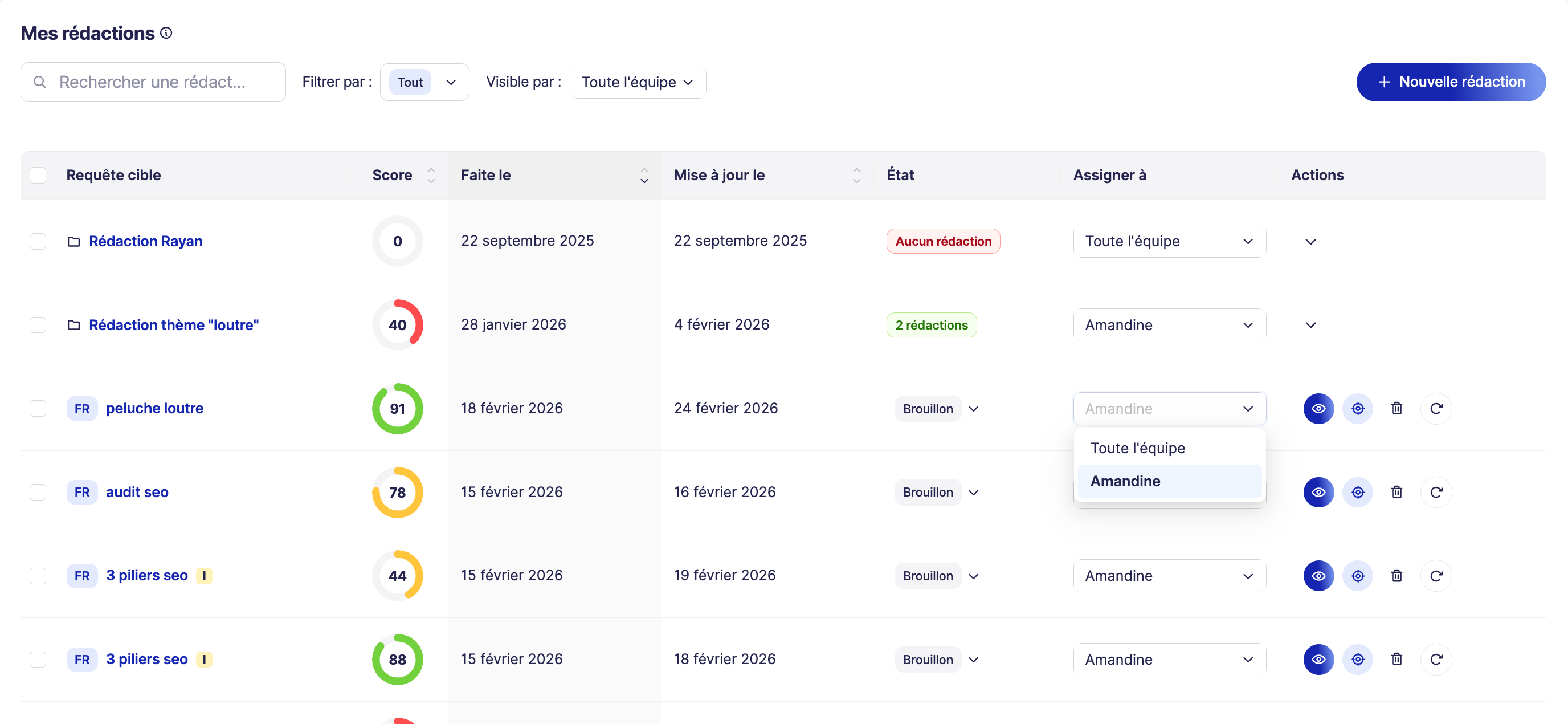The image size is (1568, 724).
Task: Click the folder icon of Rédaction Rayan
Action: pyautogui.click(x=73, y=242)
